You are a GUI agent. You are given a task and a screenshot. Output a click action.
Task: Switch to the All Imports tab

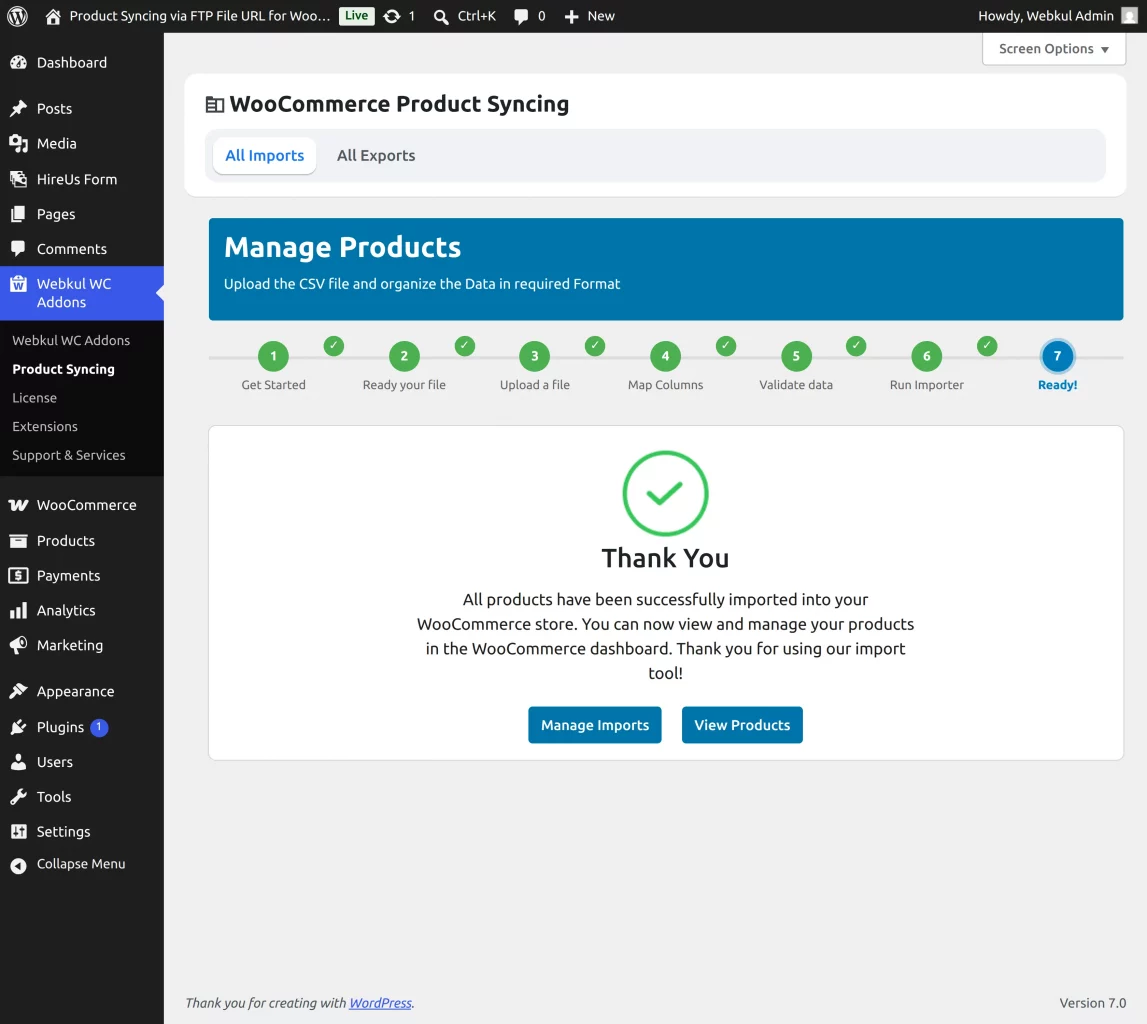pos(264,156)
